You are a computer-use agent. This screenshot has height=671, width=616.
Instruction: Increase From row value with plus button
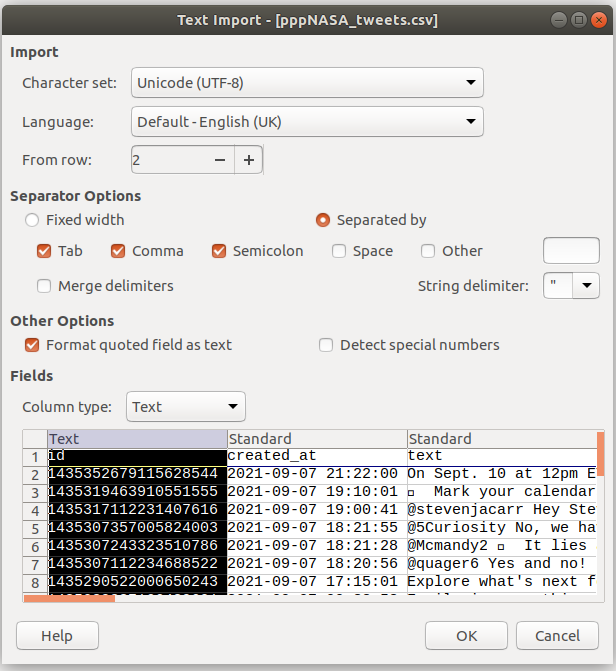tap(249, 160)
